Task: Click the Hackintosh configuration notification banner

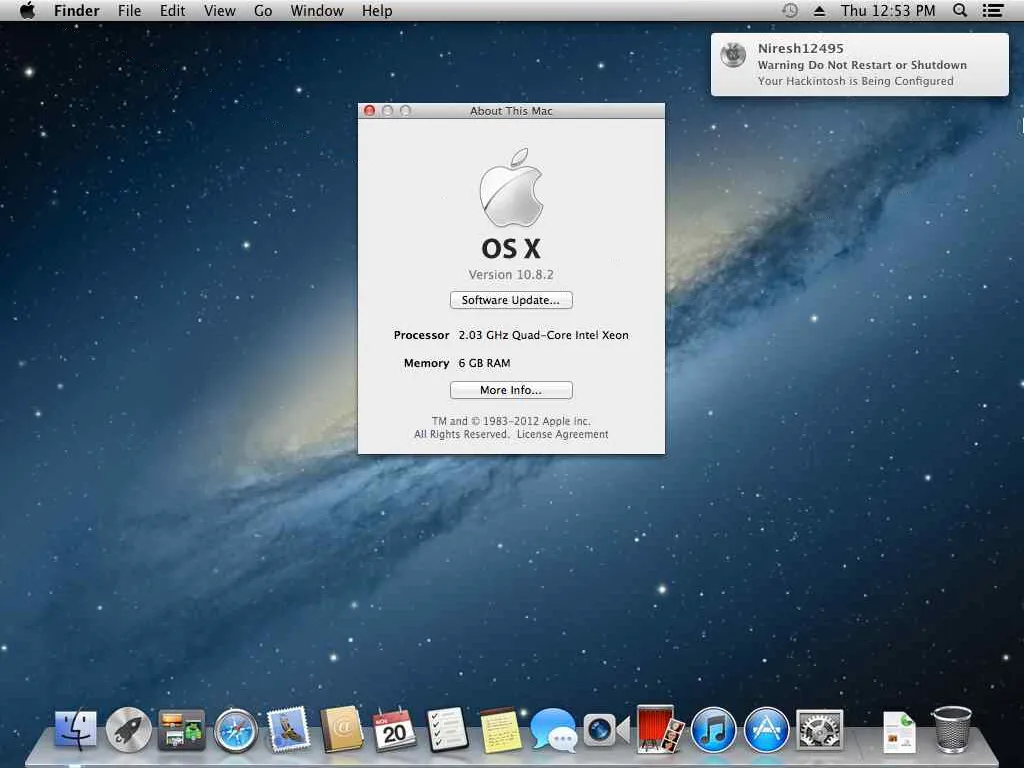Action: [x=859, y=65]
